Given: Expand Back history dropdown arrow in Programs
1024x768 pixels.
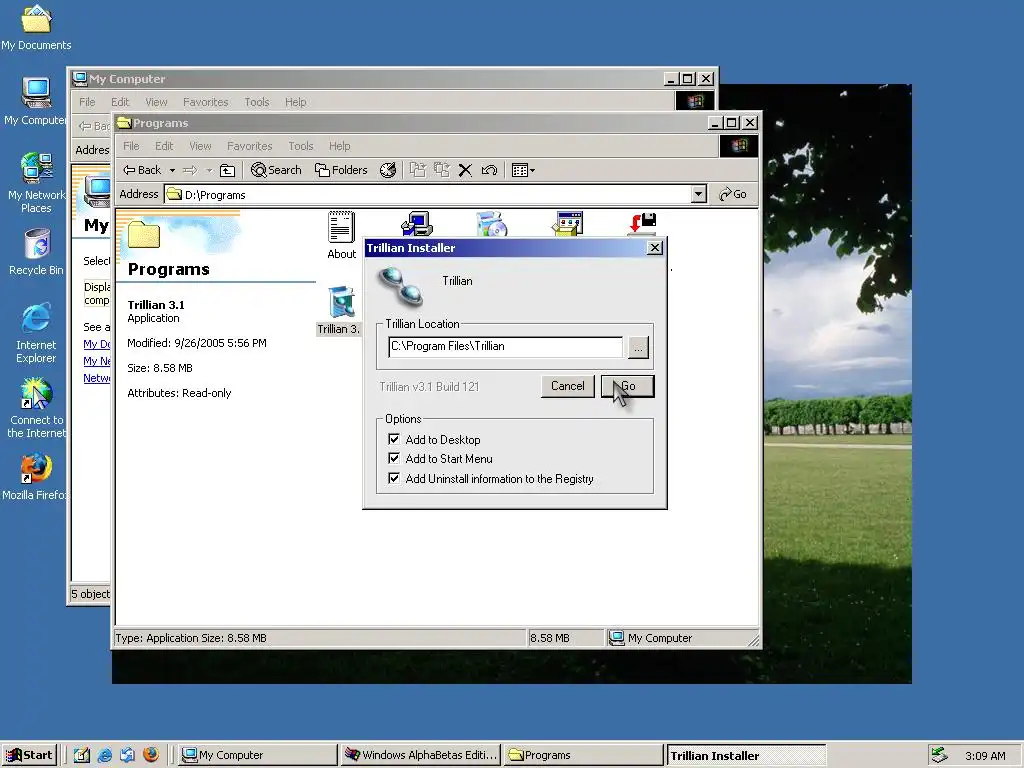Looking at the screenshot, I should pos(172,170).
